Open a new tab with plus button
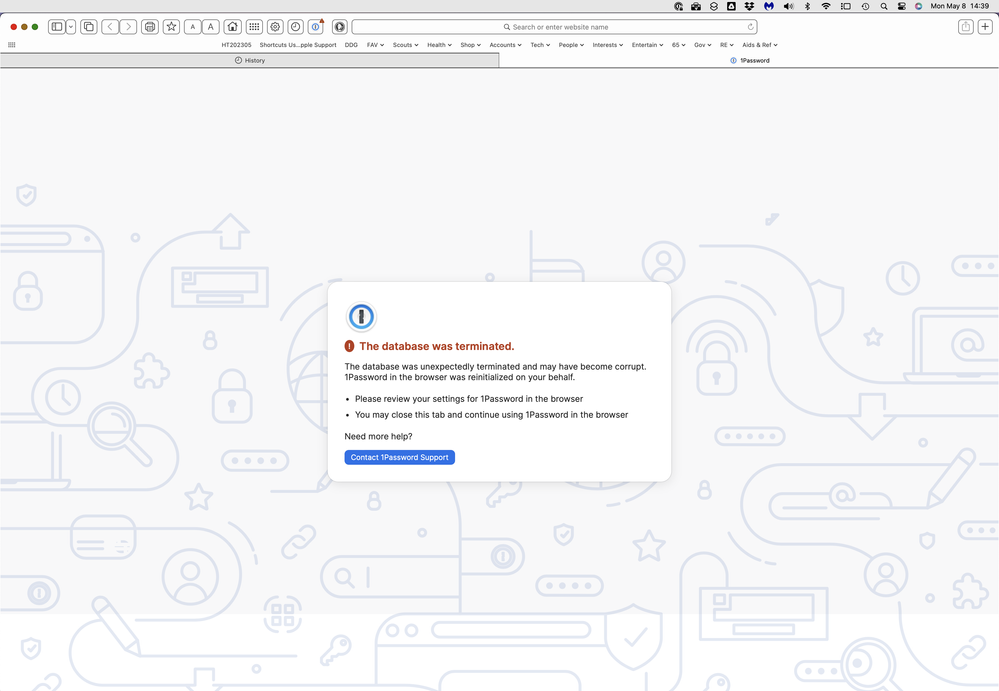Viewport: 999px width, 691px height. [985, 27]
